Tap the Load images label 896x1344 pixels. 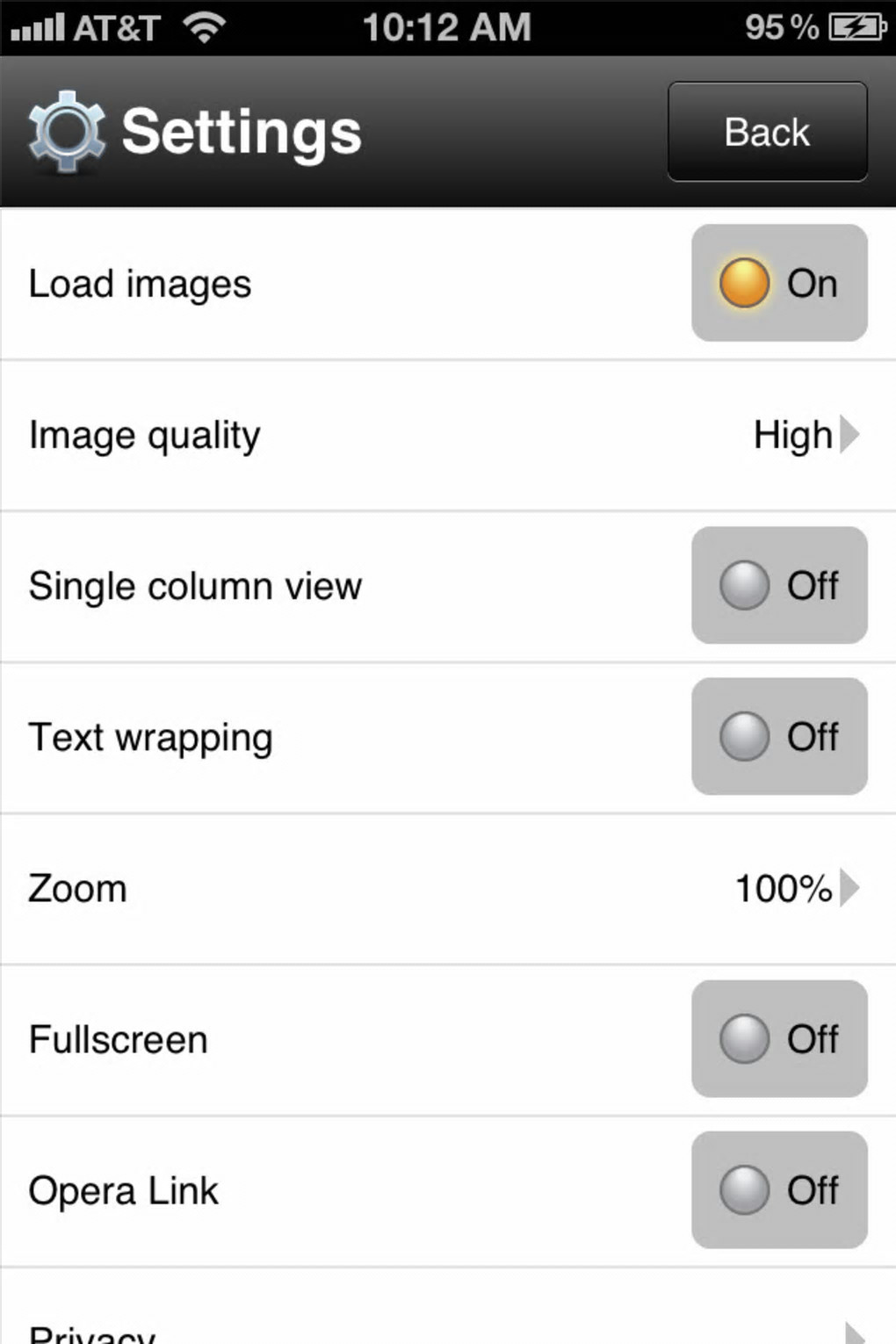click(141, 284)
